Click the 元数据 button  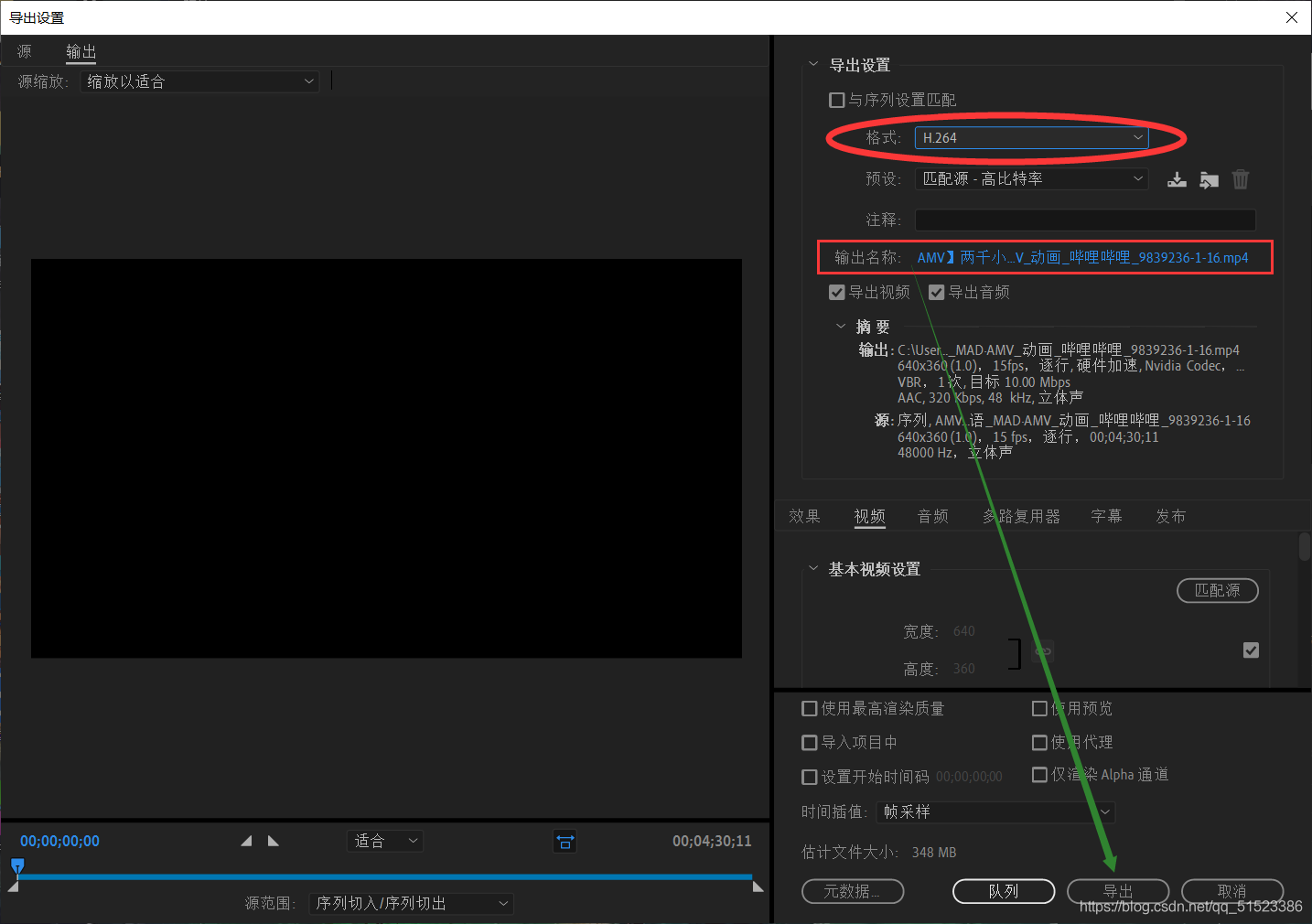coord(853,891)
